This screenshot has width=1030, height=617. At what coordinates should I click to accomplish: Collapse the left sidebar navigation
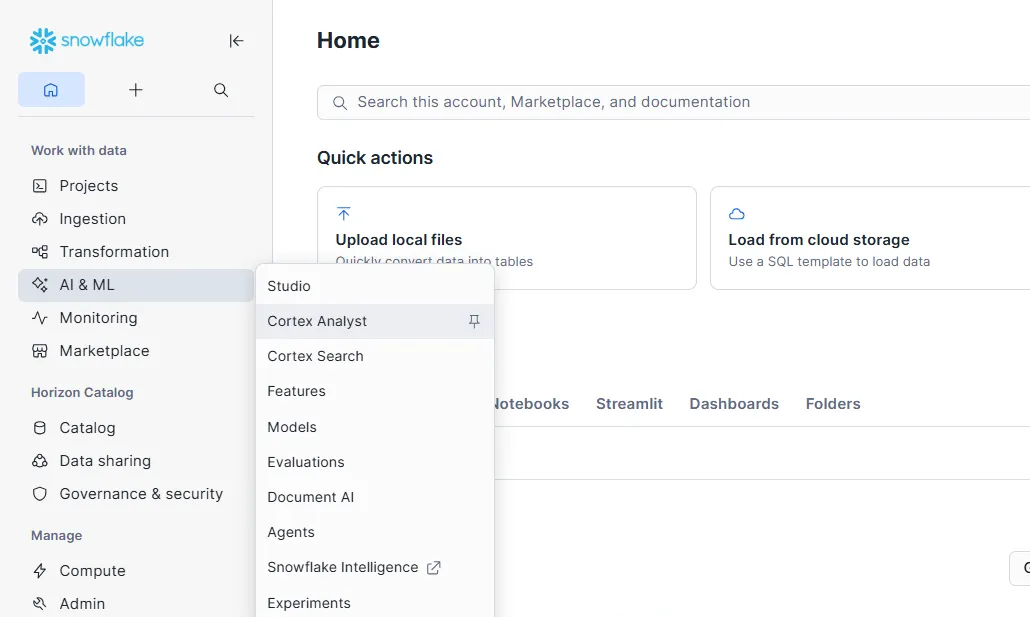coord(236,41)
